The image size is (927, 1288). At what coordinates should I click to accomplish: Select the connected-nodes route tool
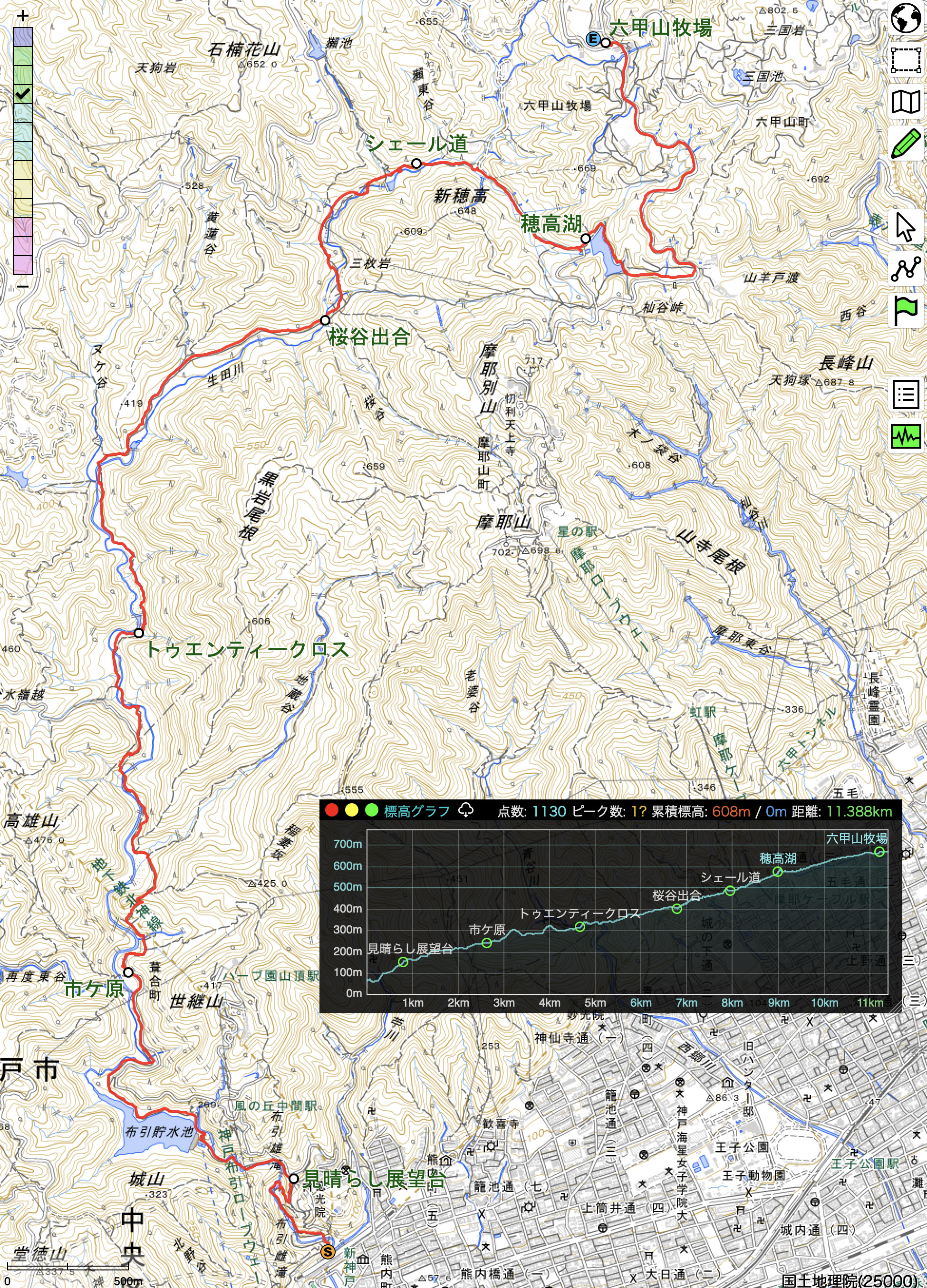[906, 269]
